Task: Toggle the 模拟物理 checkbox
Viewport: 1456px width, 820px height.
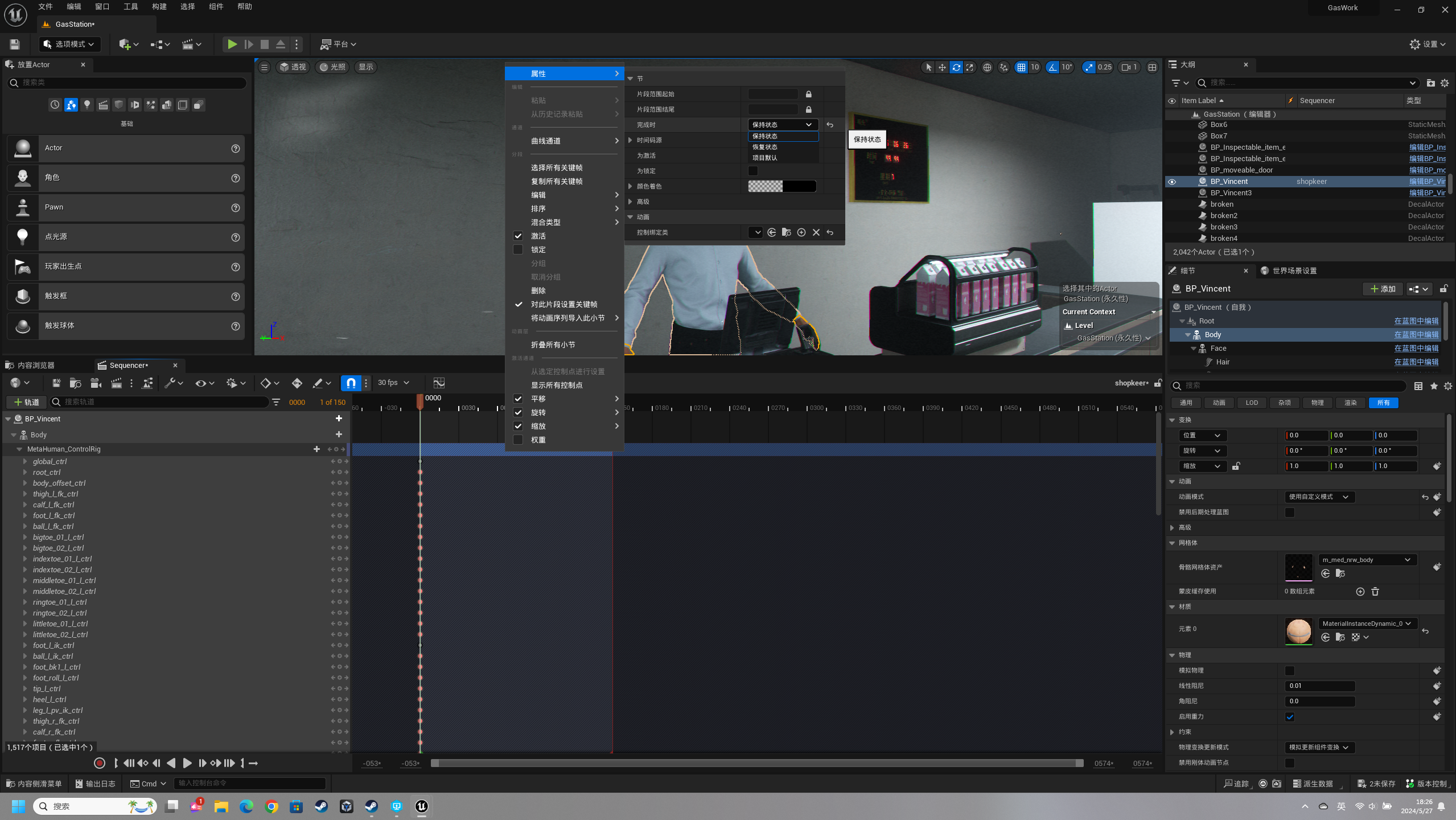Action: 1290,671
